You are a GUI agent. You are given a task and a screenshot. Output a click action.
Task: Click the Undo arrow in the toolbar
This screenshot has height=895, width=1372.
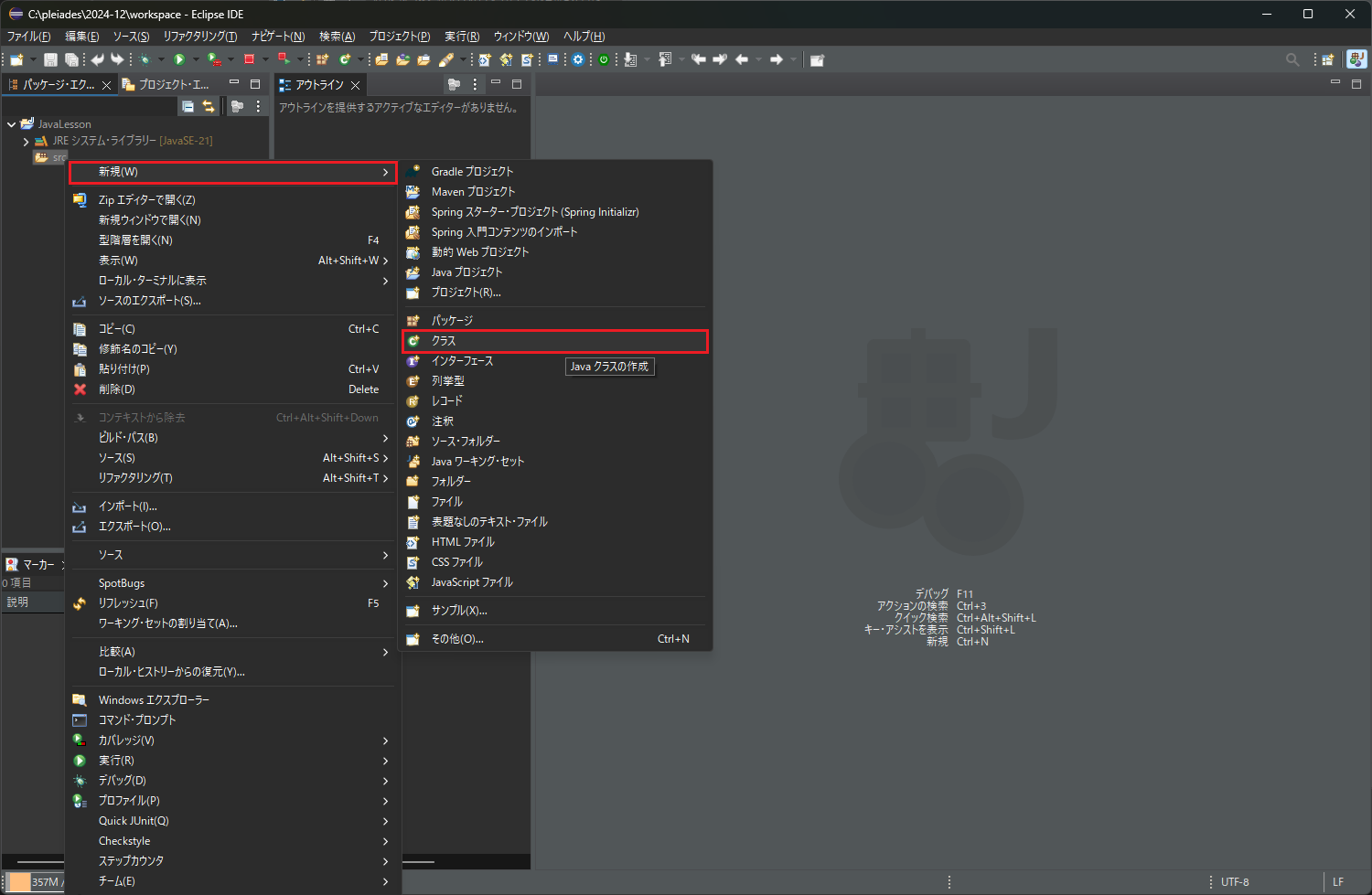coord(97,59)
